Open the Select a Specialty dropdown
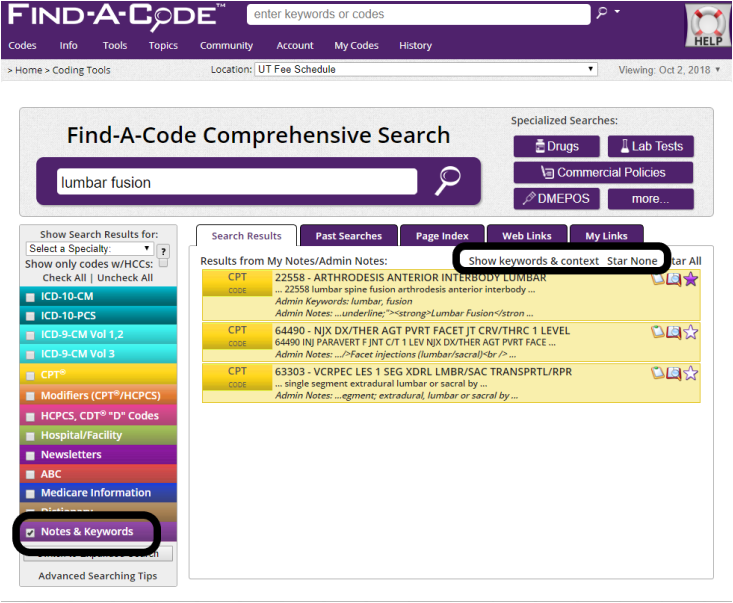Viewport: 733px width, 603px height. click(90, 248)
